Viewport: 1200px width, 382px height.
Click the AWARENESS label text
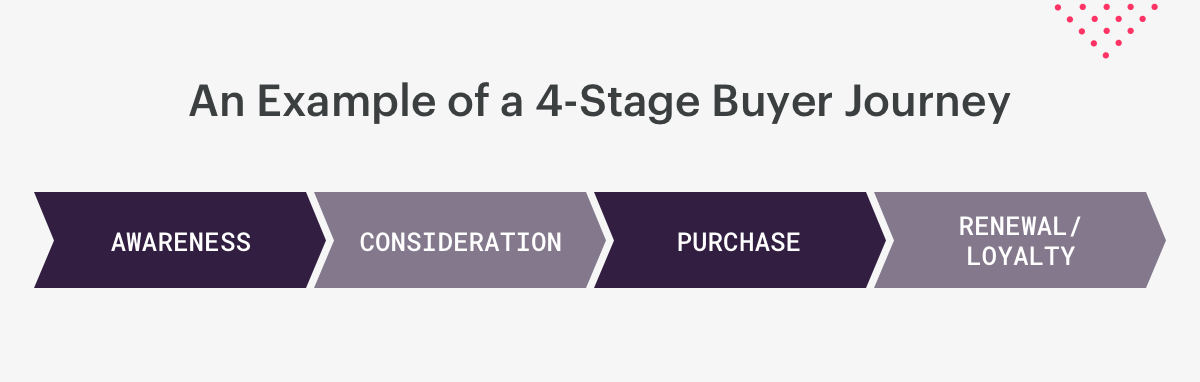[x=181, y=241]
